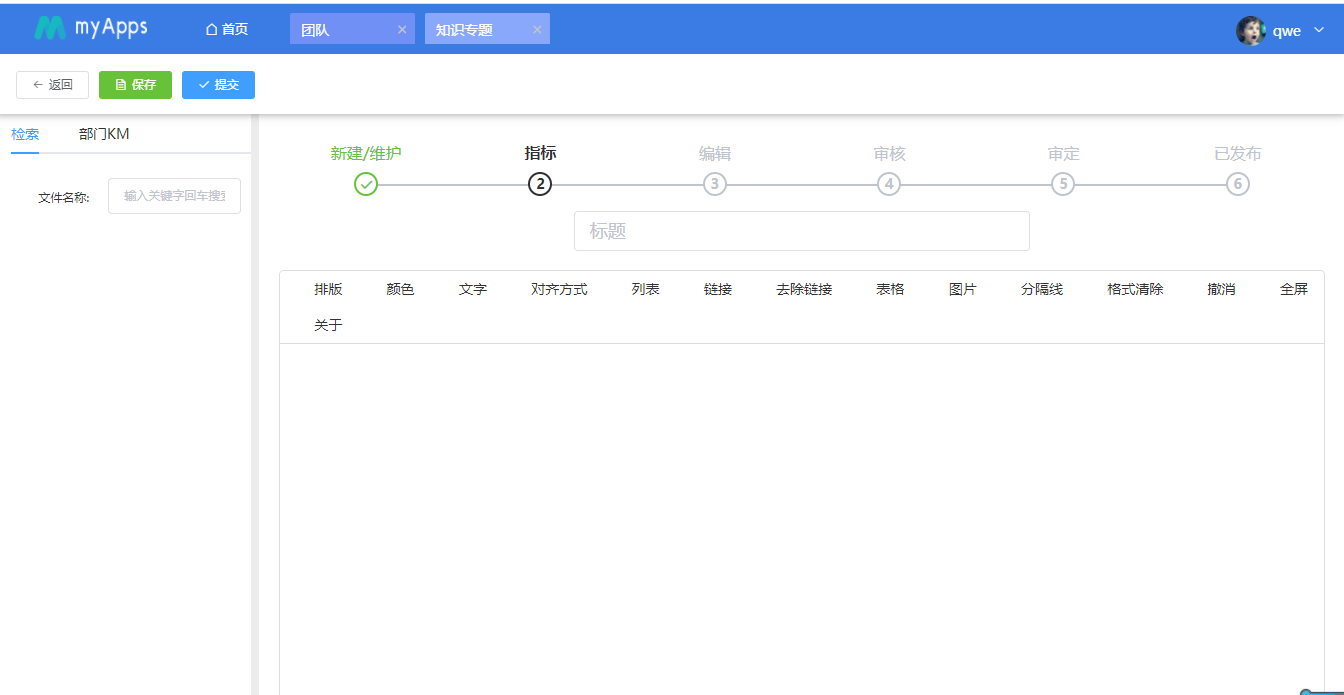Select the 检索 search tab
This screenshot has width=1344, height=695.
(25, 134)
